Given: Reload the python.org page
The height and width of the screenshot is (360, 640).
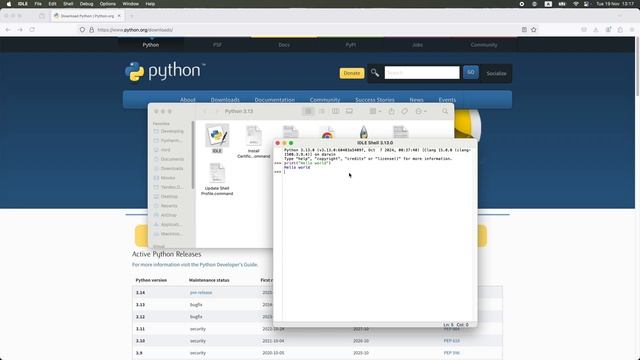Looking at the screenshot, I should pyautogui.click(x=32, y=30).
